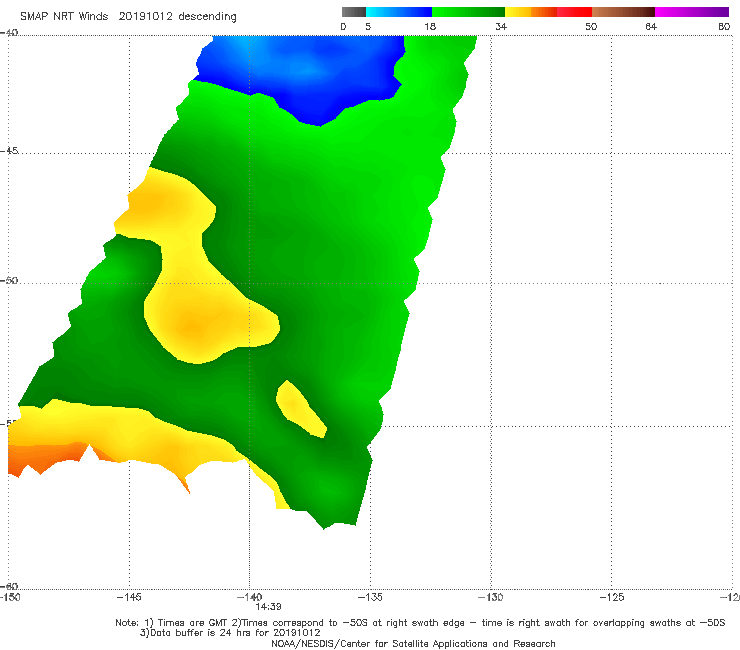
Task: Click the yellow-orange-red 34-50 segment of the color bar
Action: [x=548, y=12]
